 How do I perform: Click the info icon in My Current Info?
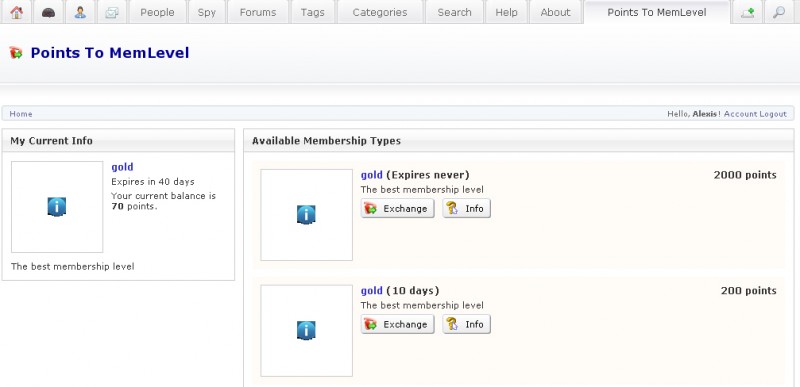point(57,207)
